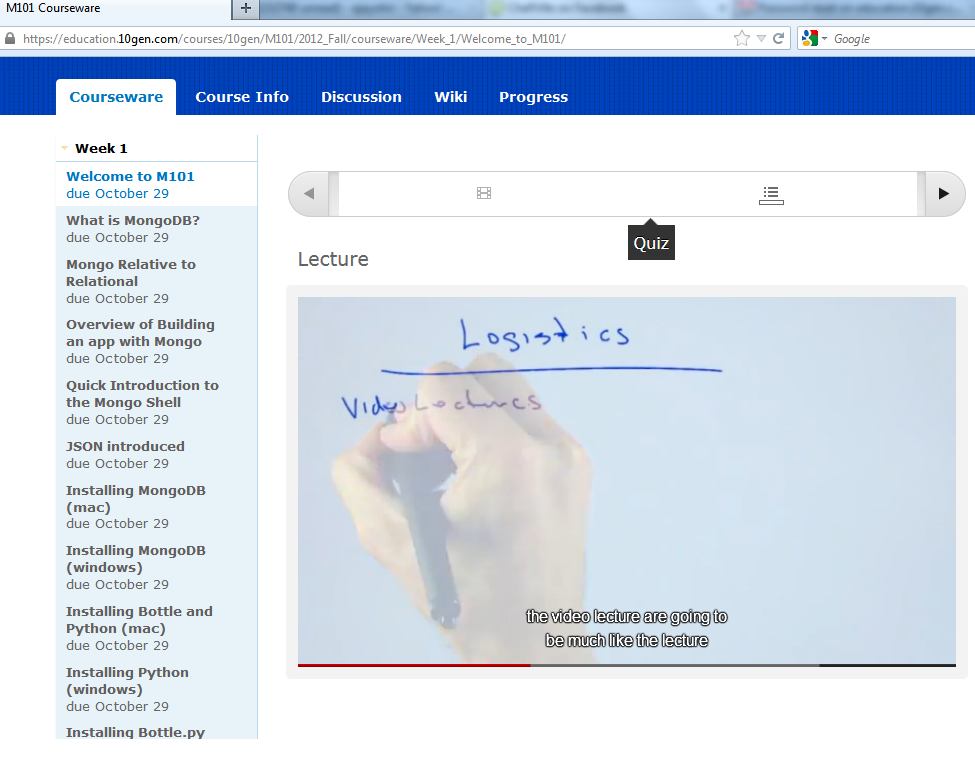Open Installing MongoDB (windows) lesson
Screen dimensions: 975x768
pyautogui.click(x=136, y=559)
